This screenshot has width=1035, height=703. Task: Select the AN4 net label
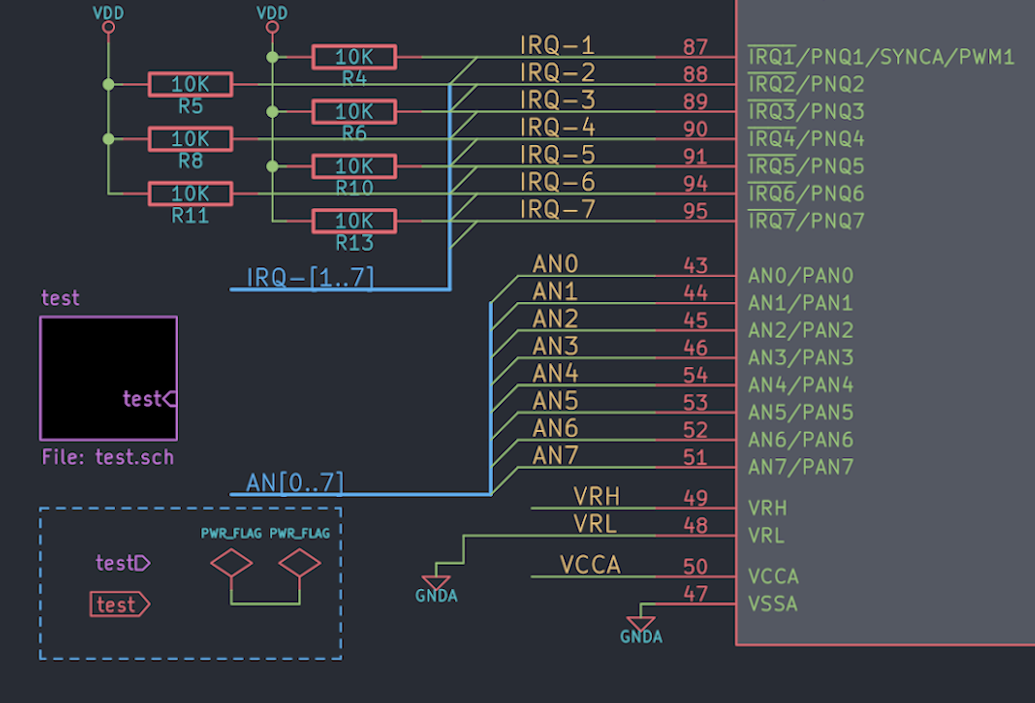tap(555, 374)
